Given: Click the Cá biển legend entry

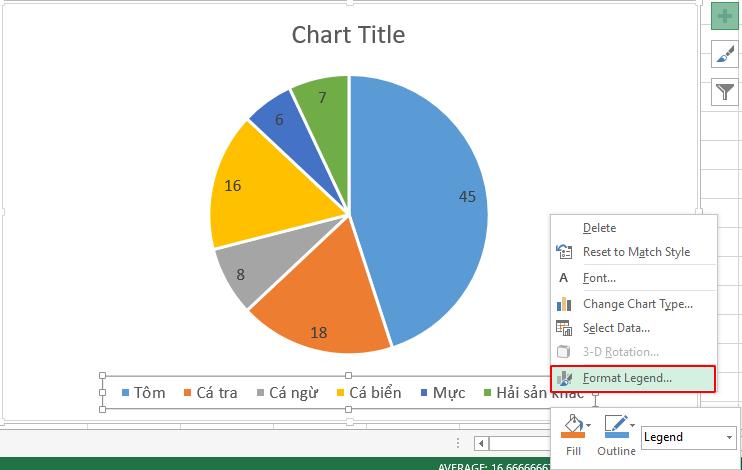Looking at the screenshot, I should tap(369, 393).
